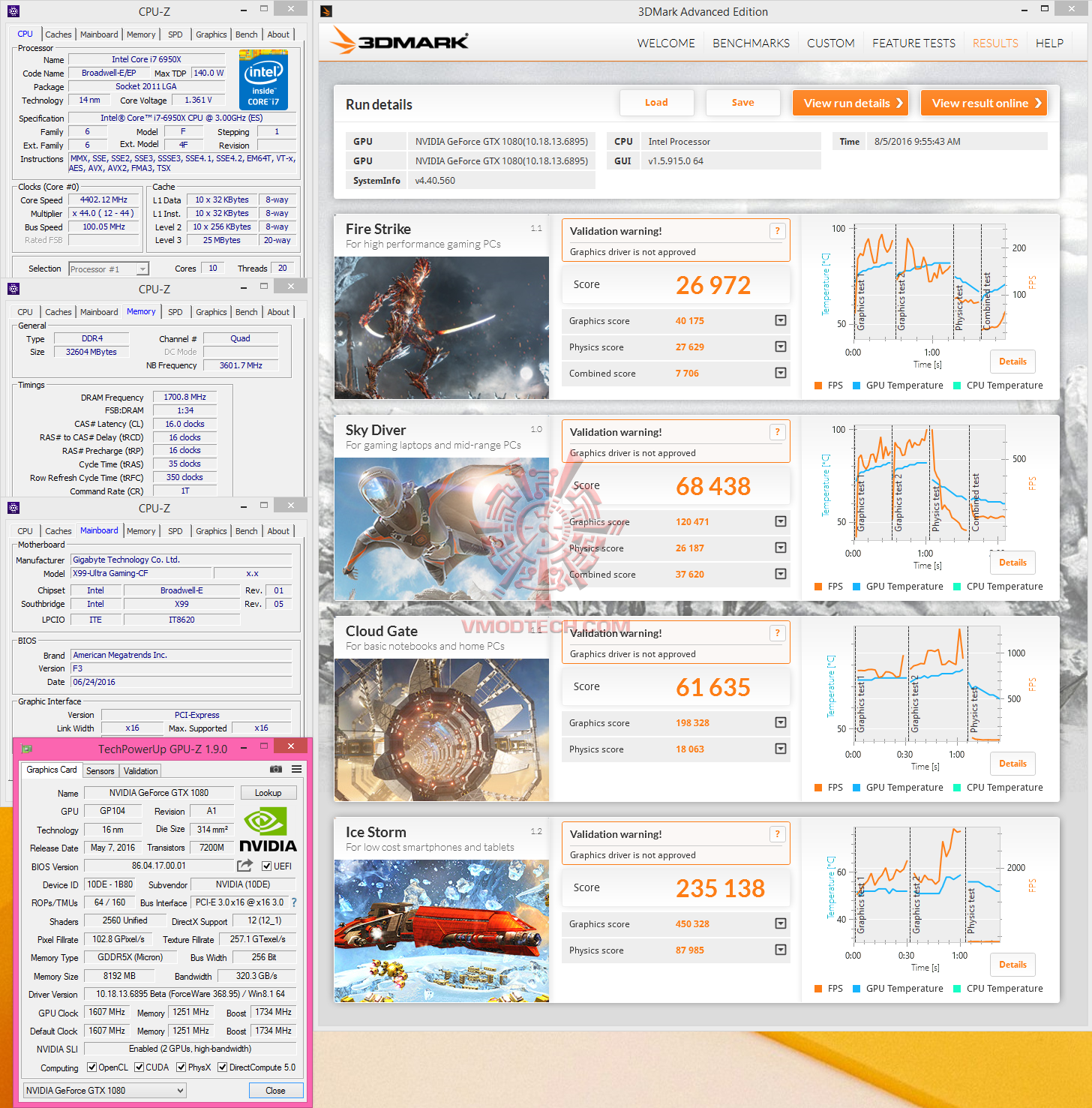Screen dimensions: 1092x1108
Task: Open the Processor #1 selection dropdown in CPU-Z
Action: [x=109, y=269]
